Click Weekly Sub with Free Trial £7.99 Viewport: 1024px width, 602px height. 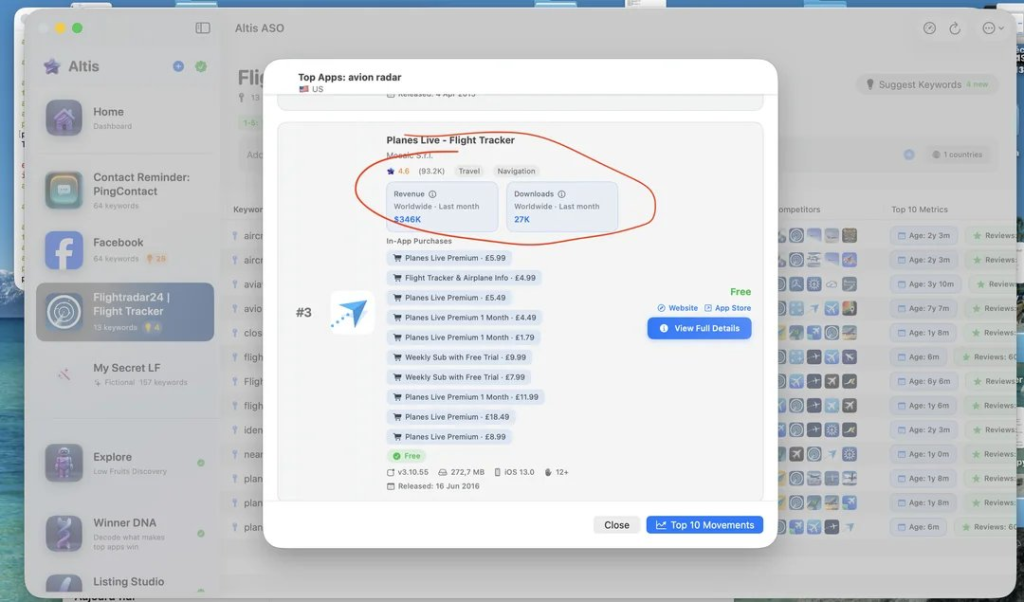click(x=459, y=377)
